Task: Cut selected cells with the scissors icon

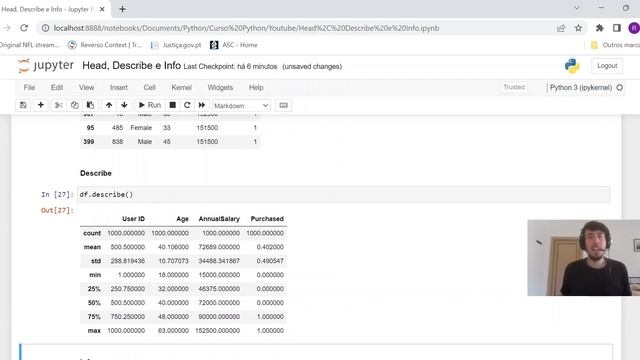Action: click(58, 105)
